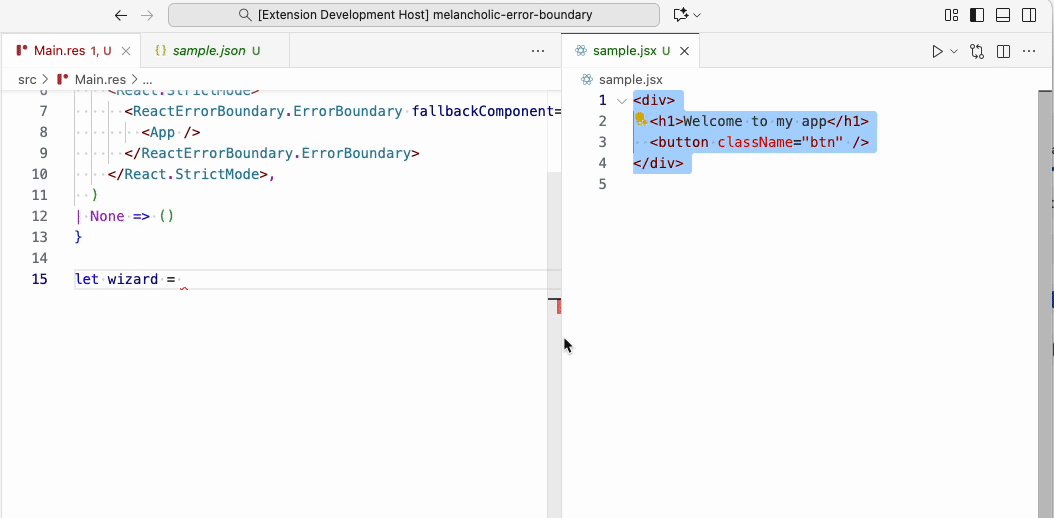Toggle the bottom panel
1054x518 pixels.
[x=1003, y=15]
